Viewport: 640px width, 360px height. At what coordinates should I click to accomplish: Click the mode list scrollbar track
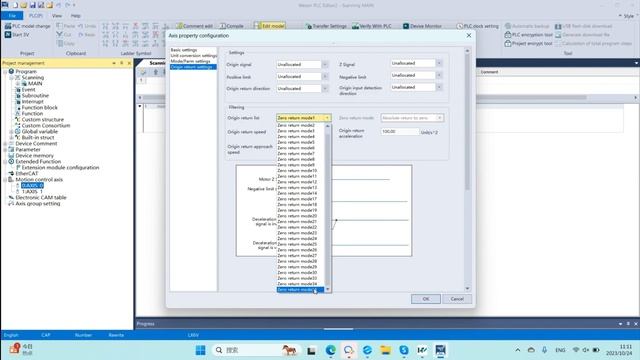(327, 207)
